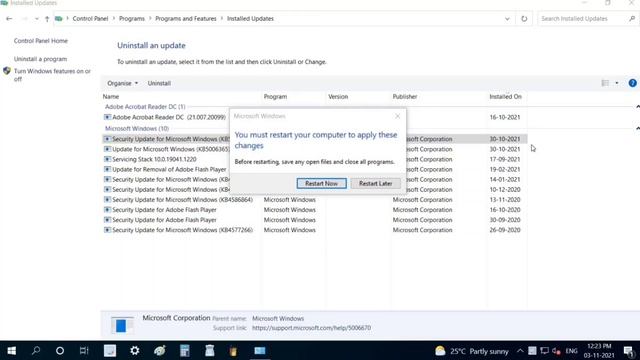Open the recent locations dropdown arrow
Viewport: 640px width, 360px height.
coord(37,19)
